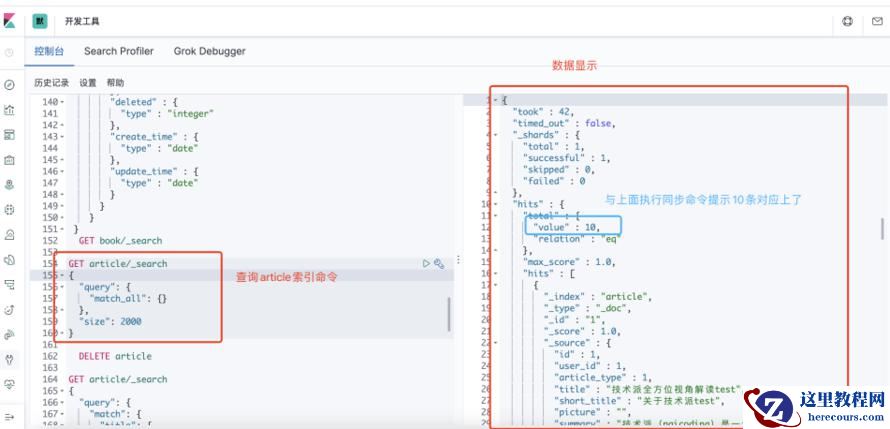Open the newsfeed mail icon

877,22
